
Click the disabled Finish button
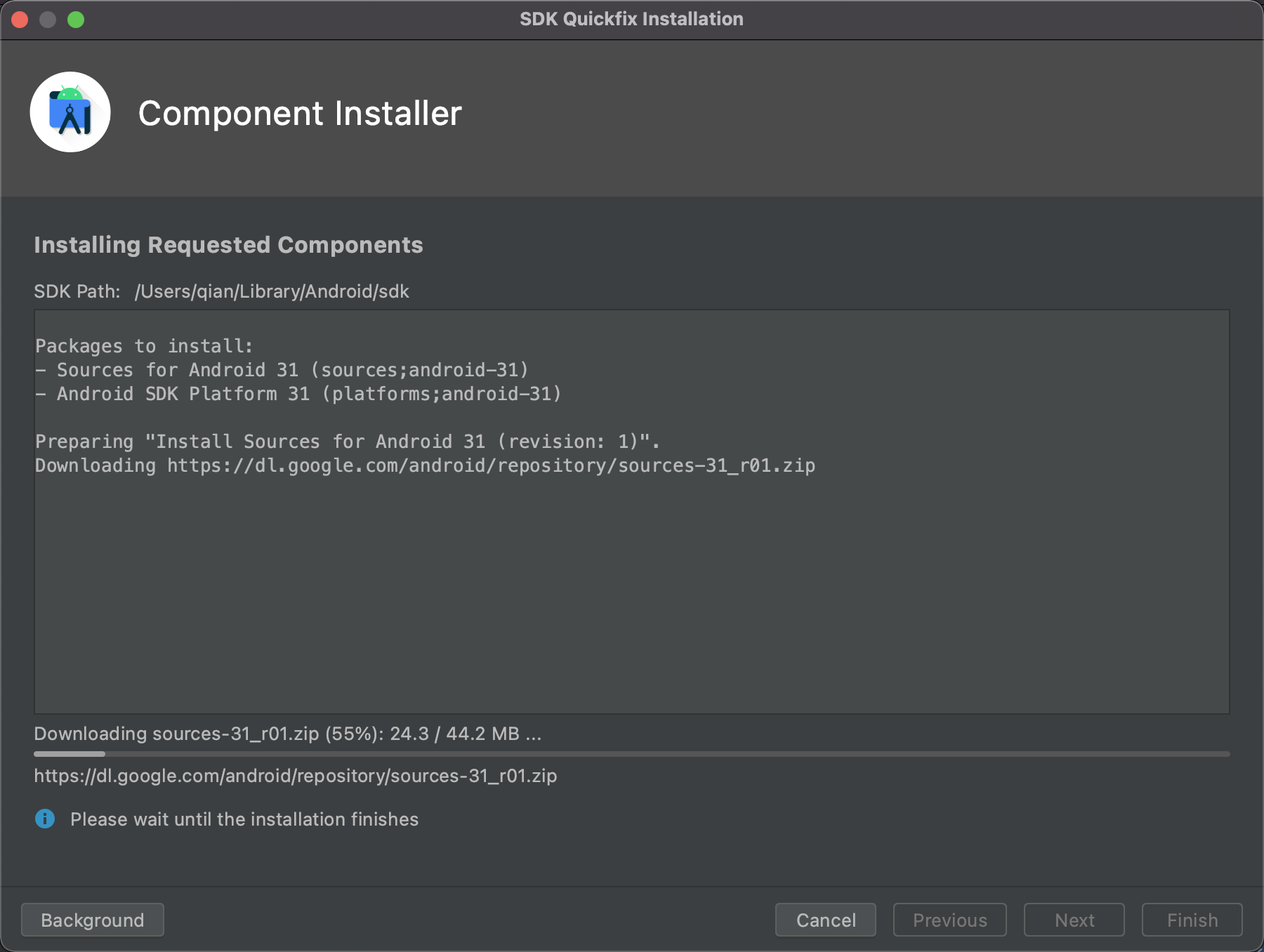[1192, 920]
